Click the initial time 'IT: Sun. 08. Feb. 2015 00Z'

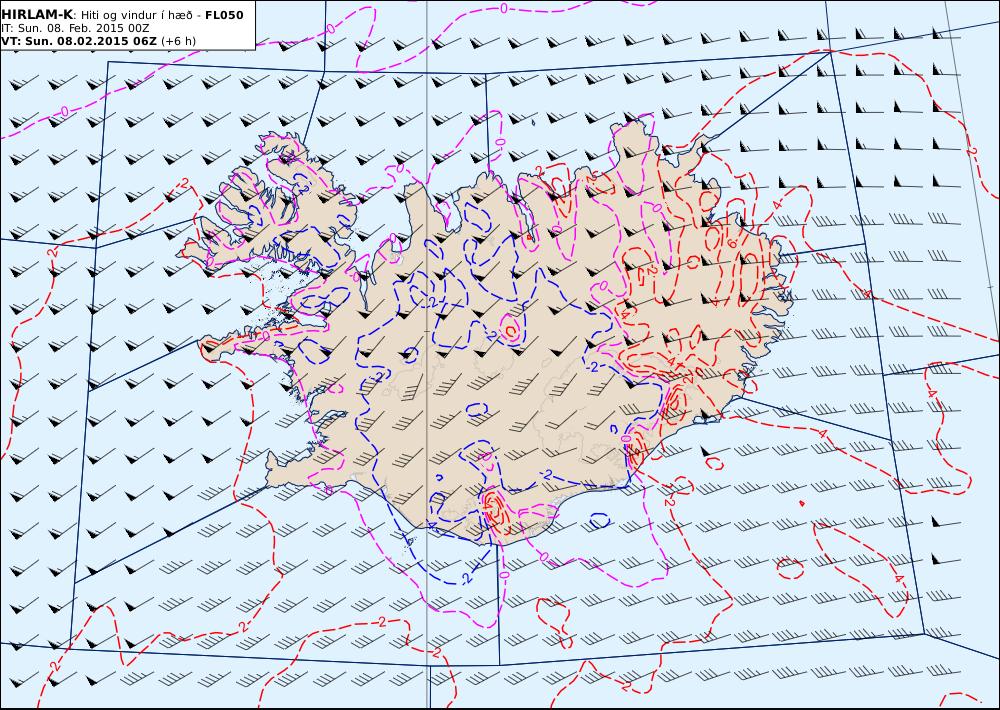pos(75,29)
